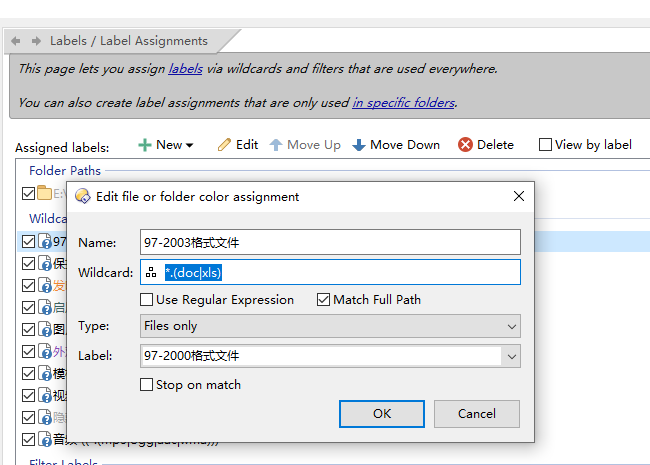The height and width of the screenshot is (465, 650).
Task: Click the back navigation arrow
Action: (16, 41)
